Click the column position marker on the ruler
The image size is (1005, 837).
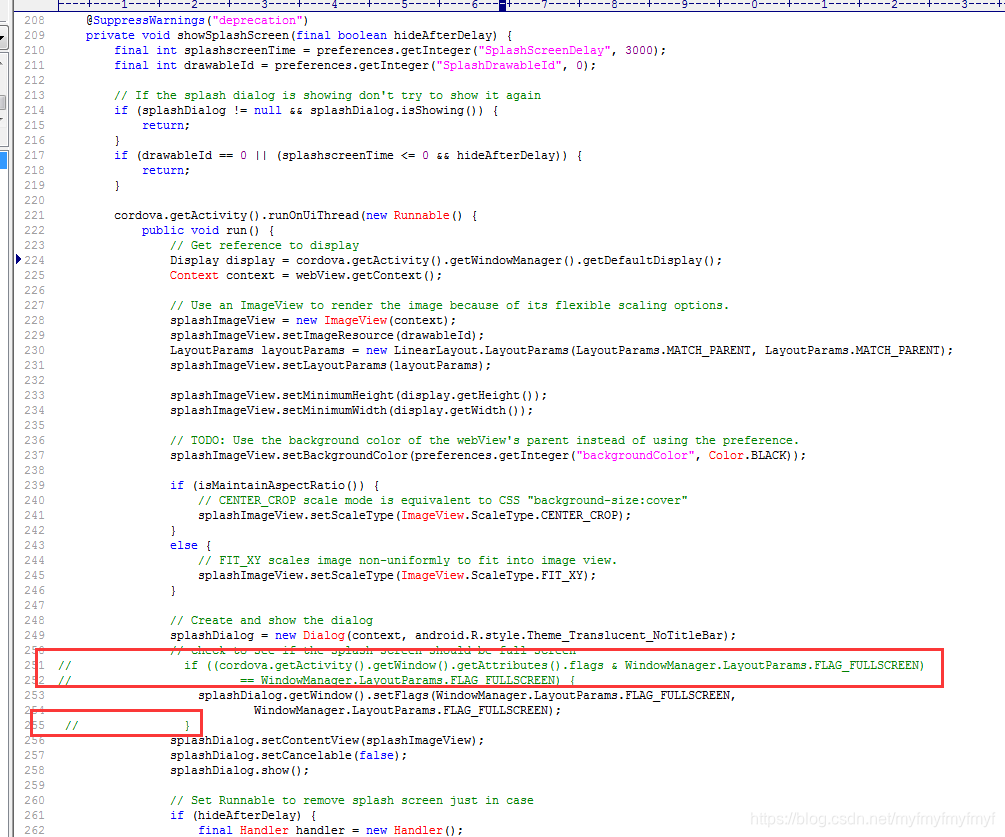pos(503,5)
